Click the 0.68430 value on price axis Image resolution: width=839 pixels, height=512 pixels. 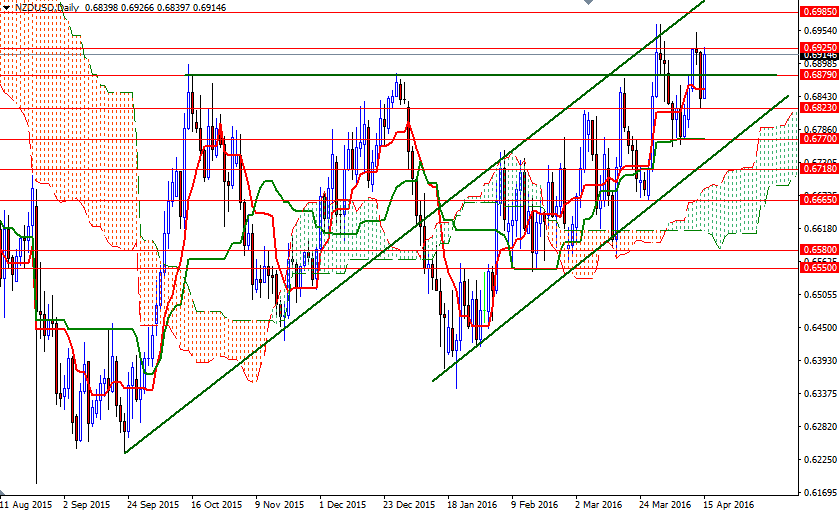pos(820,96)
